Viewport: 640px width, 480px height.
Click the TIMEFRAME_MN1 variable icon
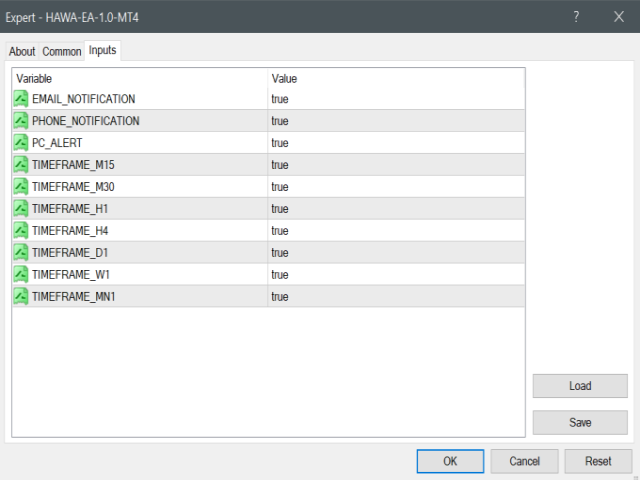21,297
